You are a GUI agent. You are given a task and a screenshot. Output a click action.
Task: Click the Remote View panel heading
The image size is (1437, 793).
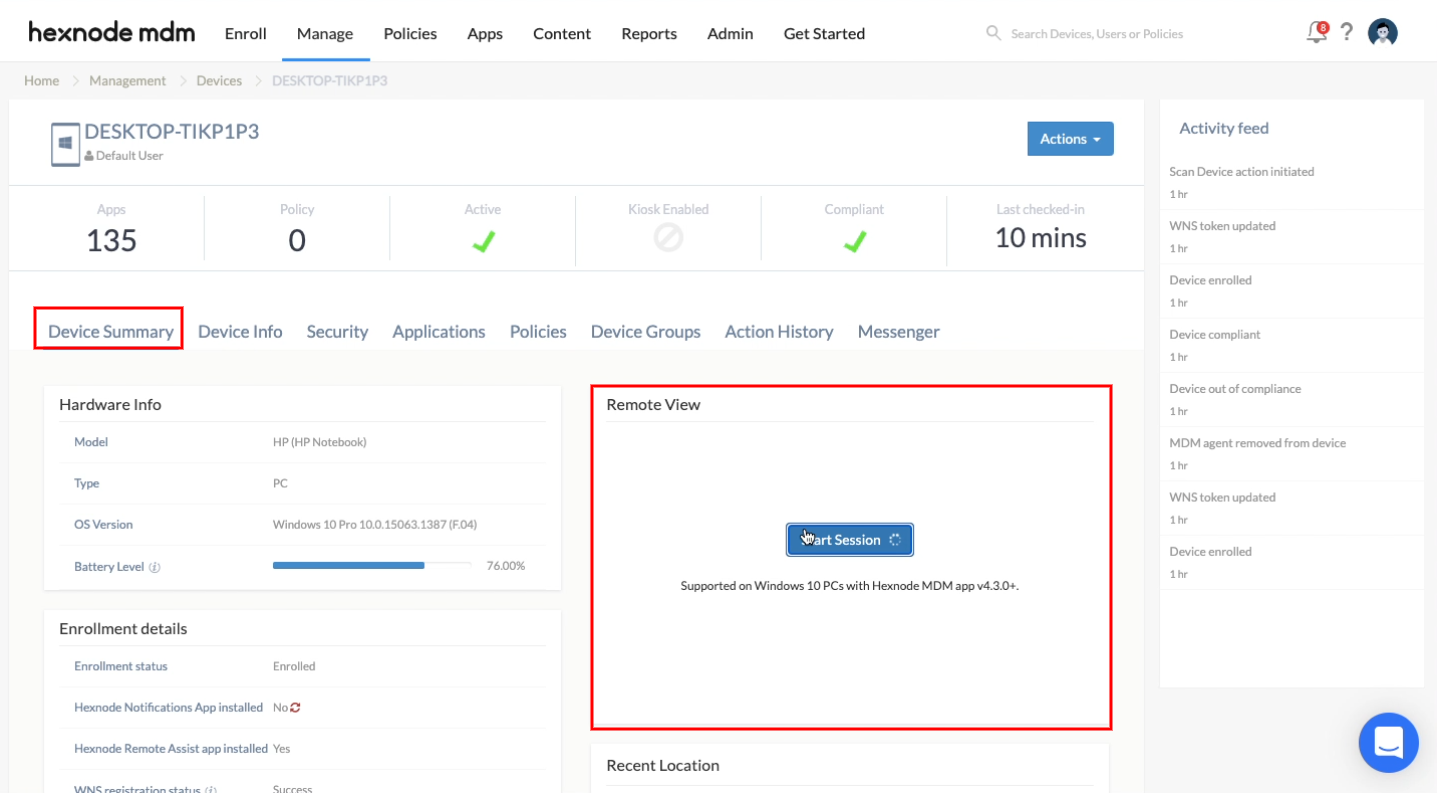coord(654,404)
